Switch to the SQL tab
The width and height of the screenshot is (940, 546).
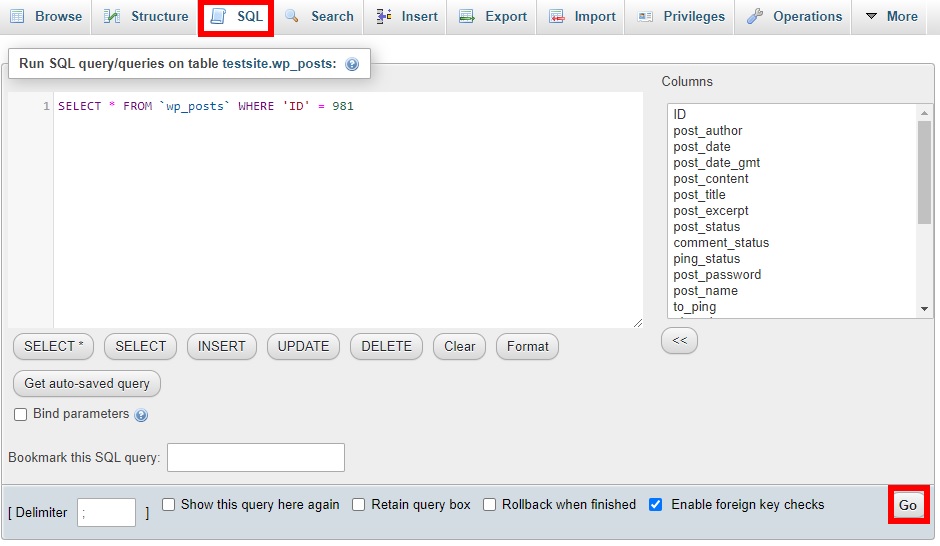[237, 17]
